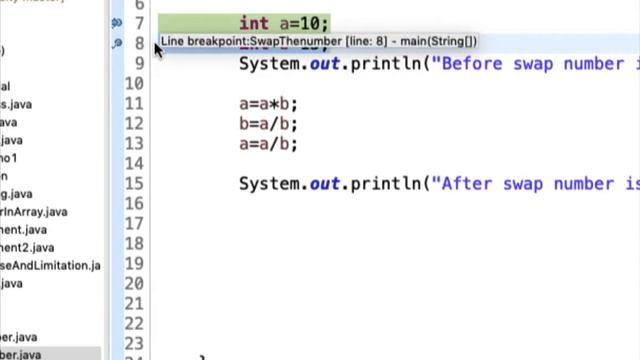Viewport: 640px width, 360px height.
Task: Open the file ending in 'seAndLimitation.ja'
Action: (50, 266)
